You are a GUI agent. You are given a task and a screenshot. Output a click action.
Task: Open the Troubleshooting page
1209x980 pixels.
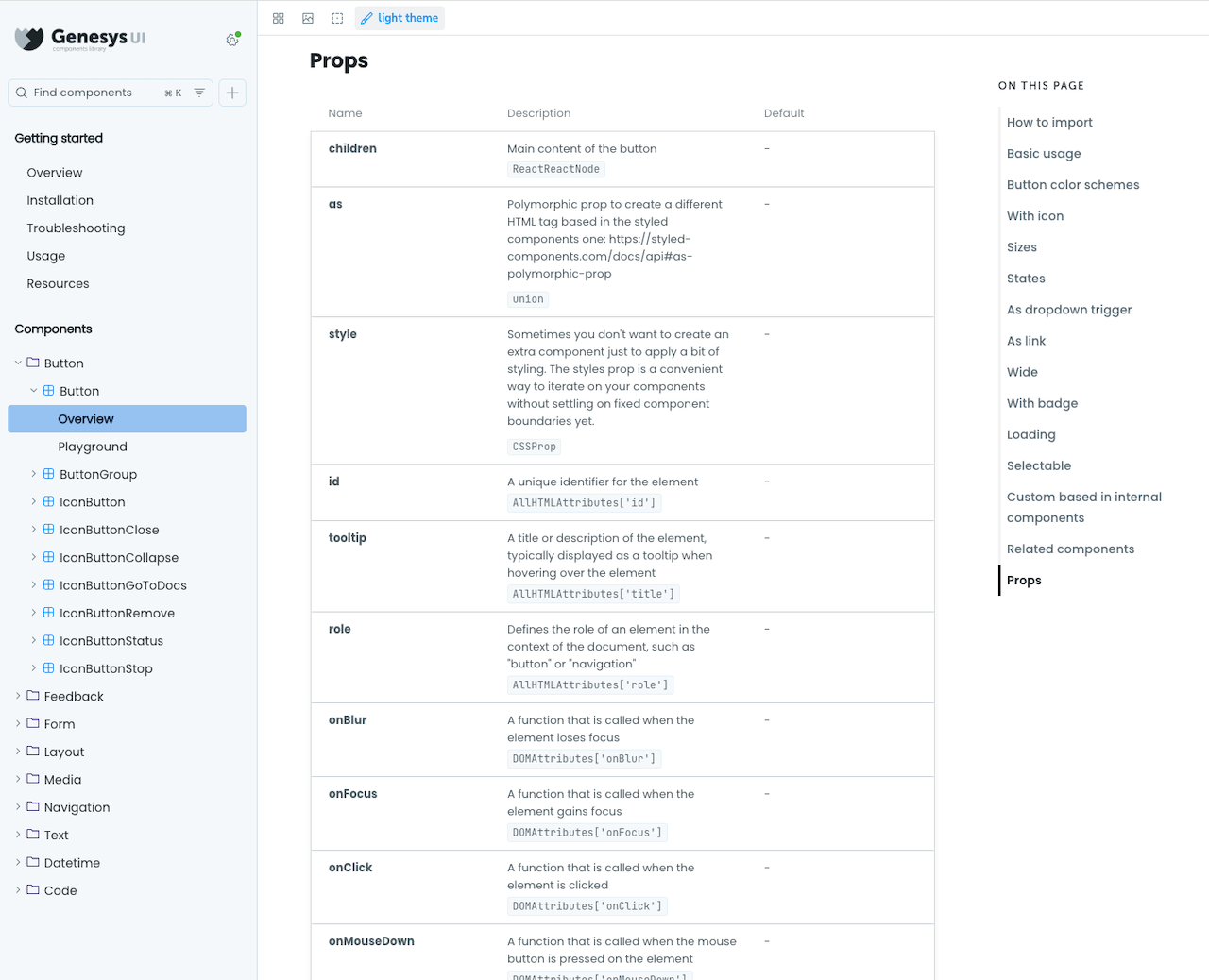point(76,228)
